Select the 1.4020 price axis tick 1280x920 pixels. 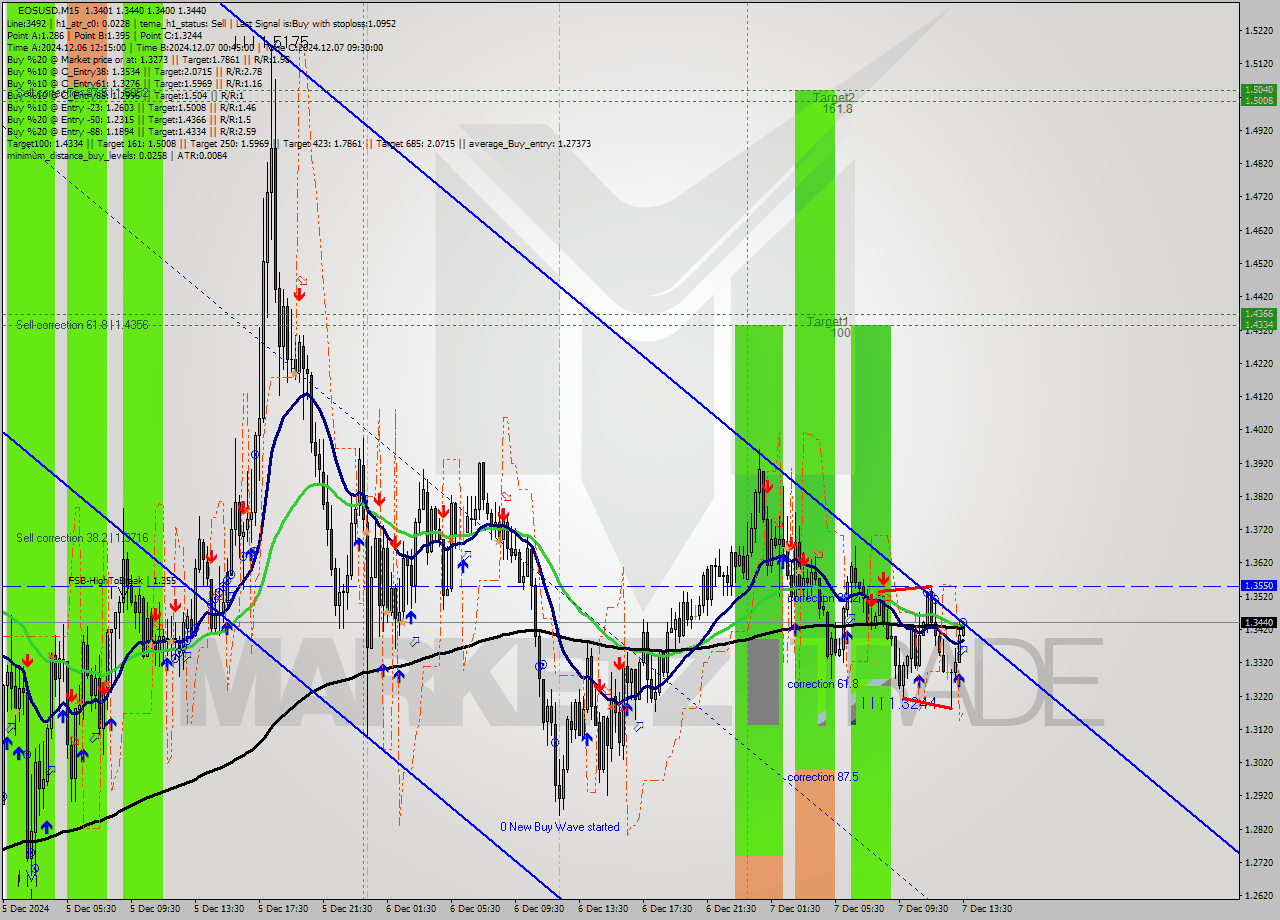pos(1259,430)
